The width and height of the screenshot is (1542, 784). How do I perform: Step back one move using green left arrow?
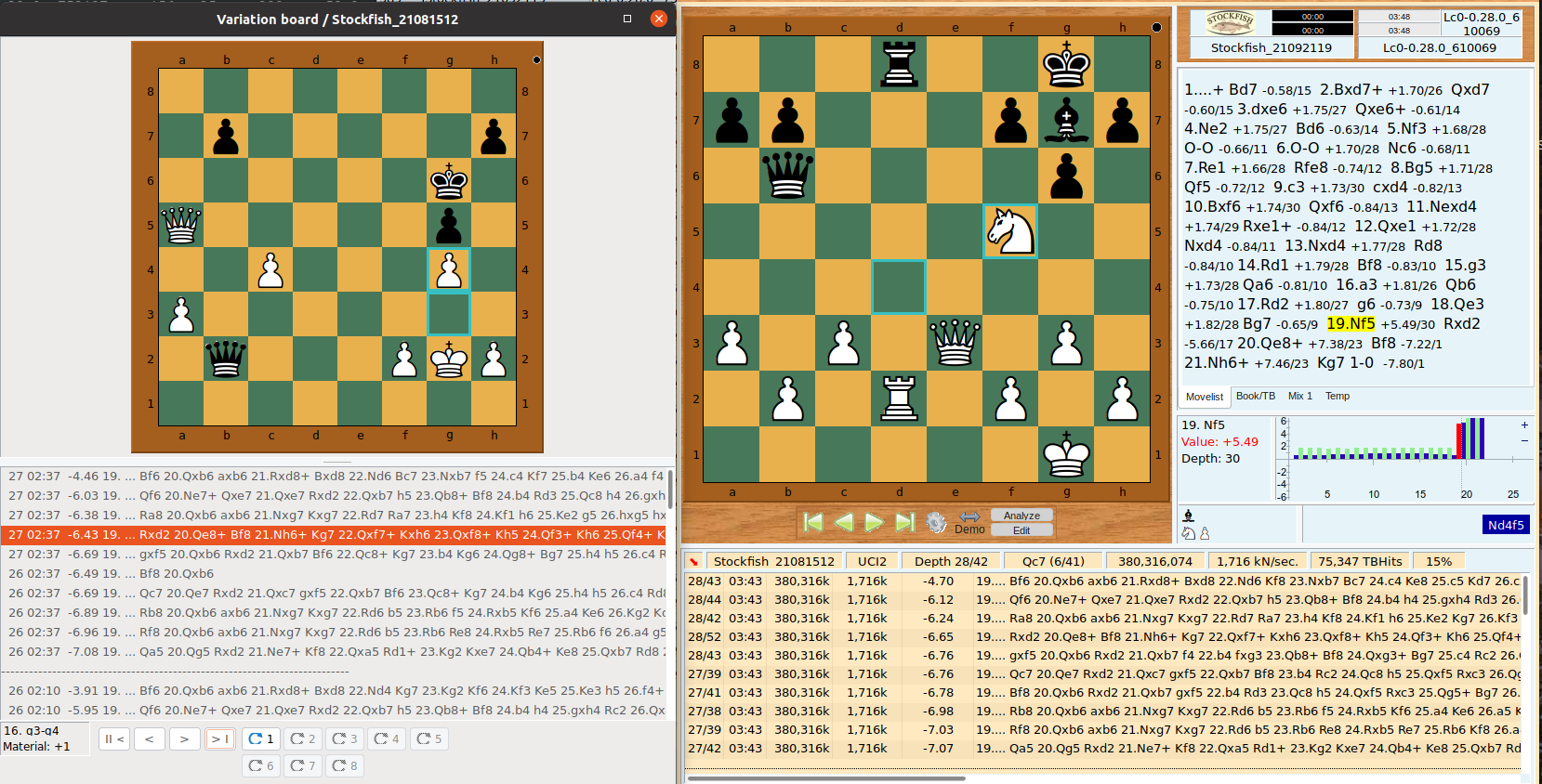[x=844, y=522]
